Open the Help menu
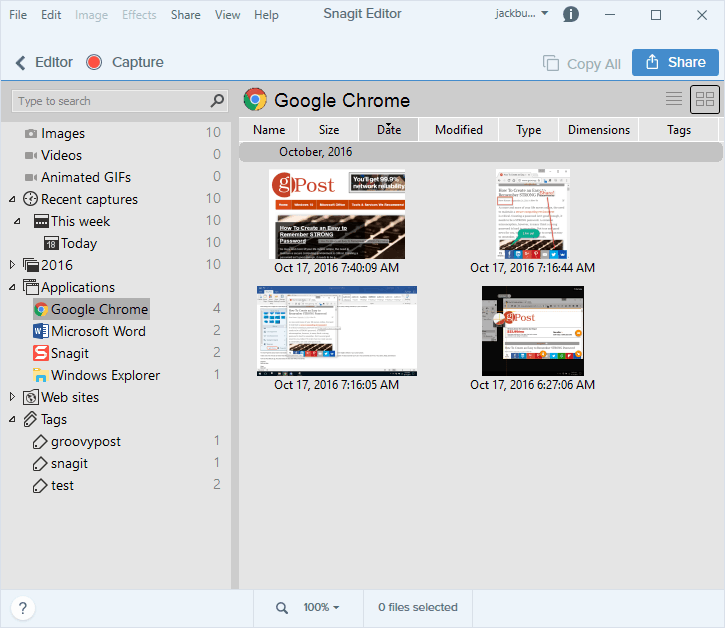The image size is (725, 628). [266, 15]
